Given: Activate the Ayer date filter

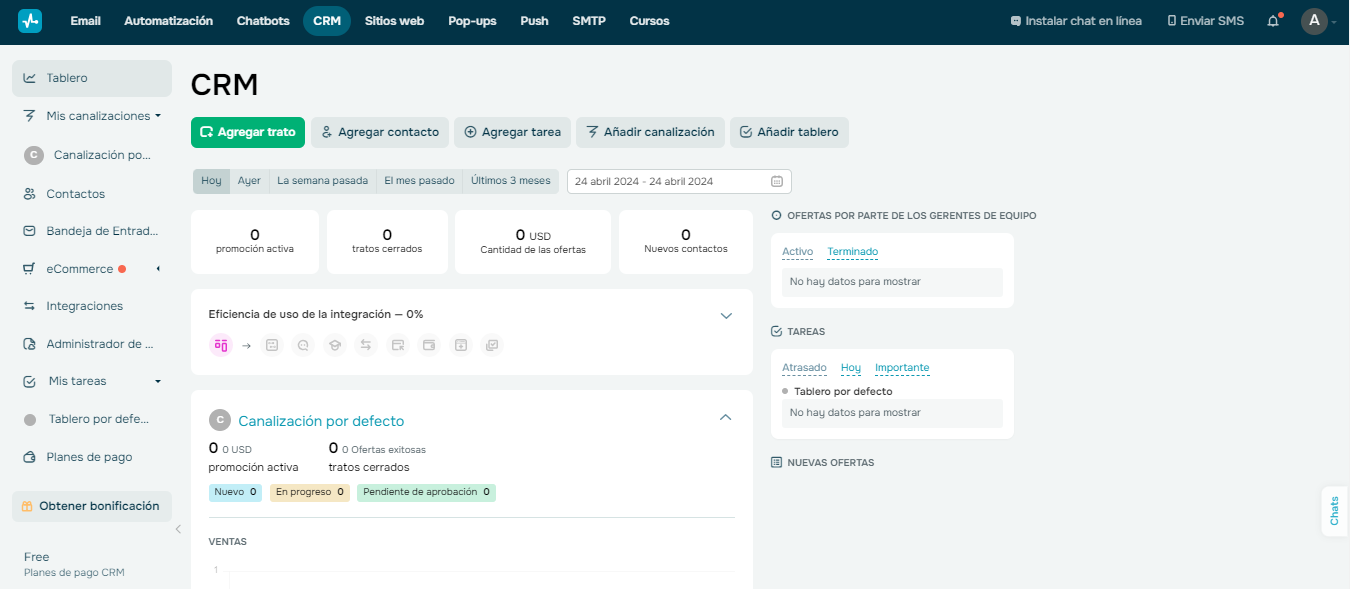Looking at the screenshot, I should tap(249, 180).
